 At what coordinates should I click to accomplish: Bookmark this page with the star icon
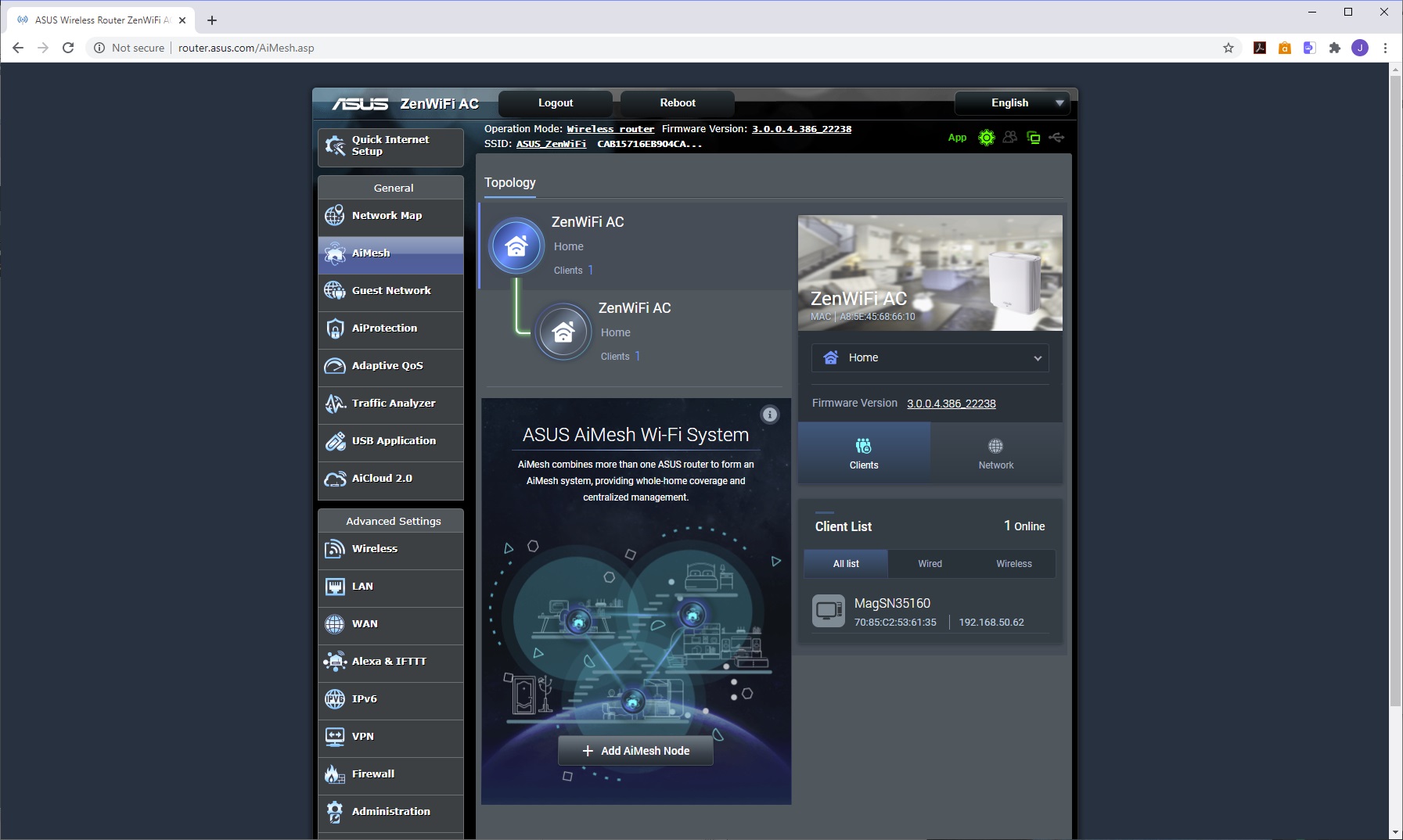1229,48
